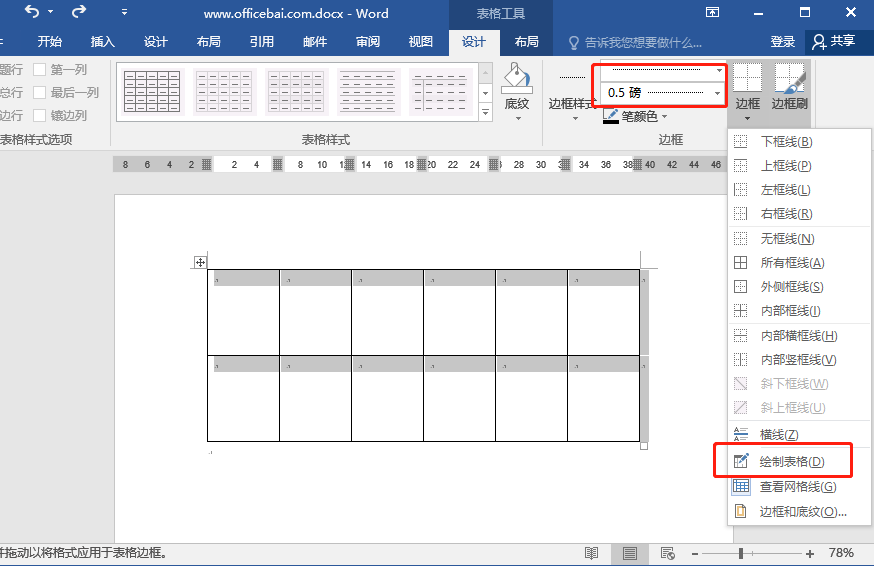The width and height of the screenshot is (874, 566).
Task: Click the table move handle cross icon
Action: click(200, 262)
